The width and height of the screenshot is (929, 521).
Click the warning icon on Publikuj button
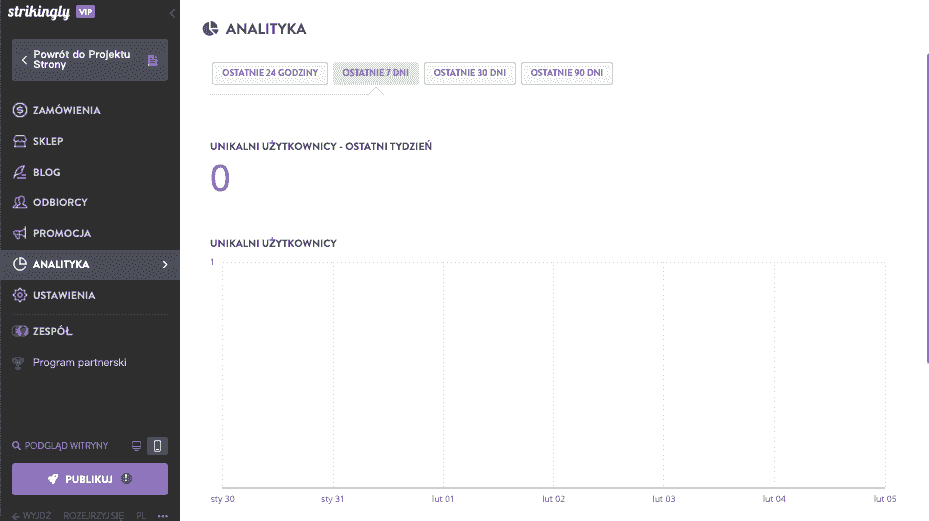pos(127,478)
